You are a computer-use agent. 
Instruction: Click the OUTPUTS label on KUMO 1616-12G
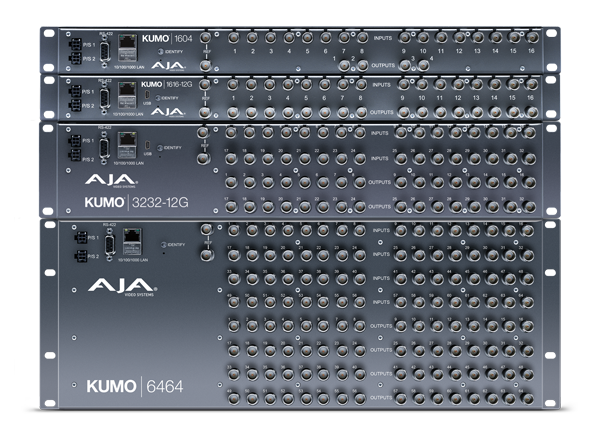click(381, 112)
